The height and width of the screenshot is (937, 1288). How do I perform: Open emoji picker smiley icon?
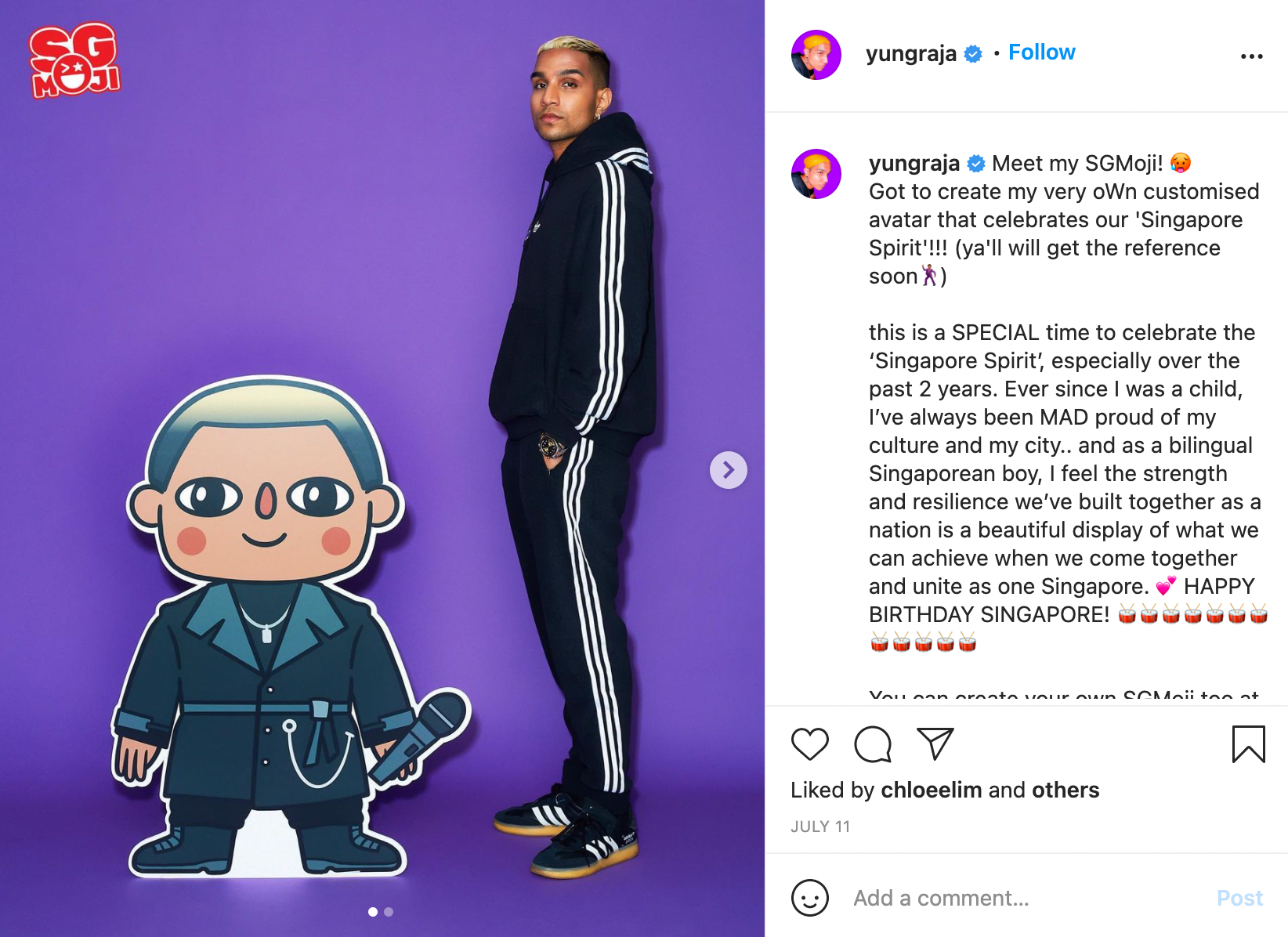click(x=809, y=897)
